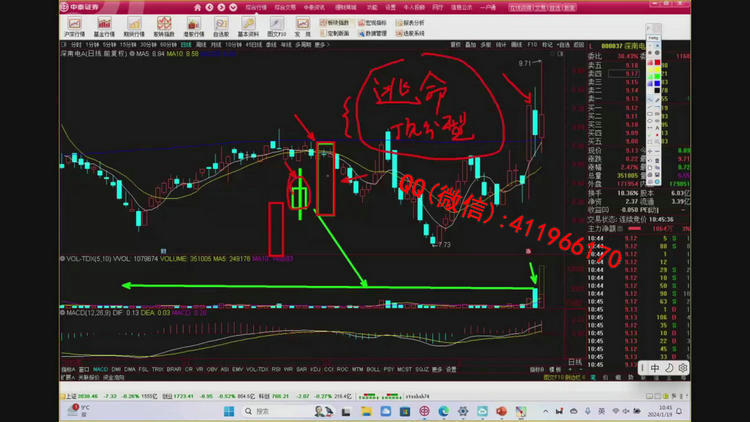The height and width of the screenshot is (422, 750).
Task: Open the 设置 menu in title bar
Action: tap(390, 8)
